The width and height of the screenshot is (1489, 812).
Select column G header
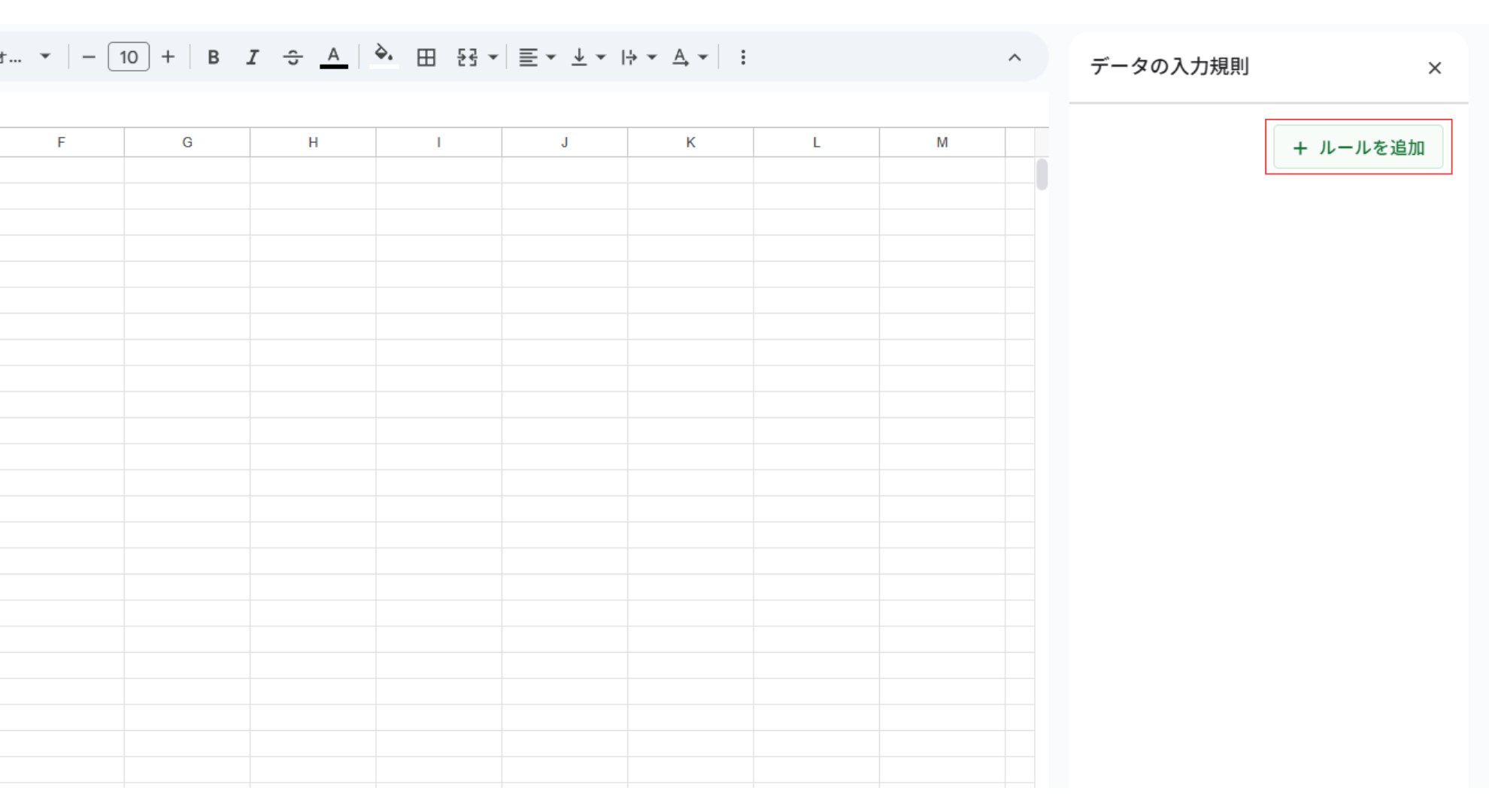pos(187,142)
